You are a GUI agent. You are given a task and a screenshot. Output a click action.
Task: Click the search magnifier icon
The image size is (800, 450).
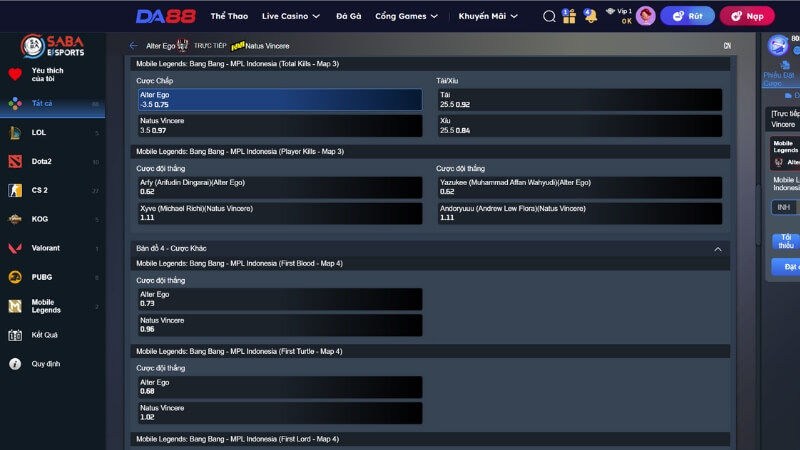coord(549,16)
